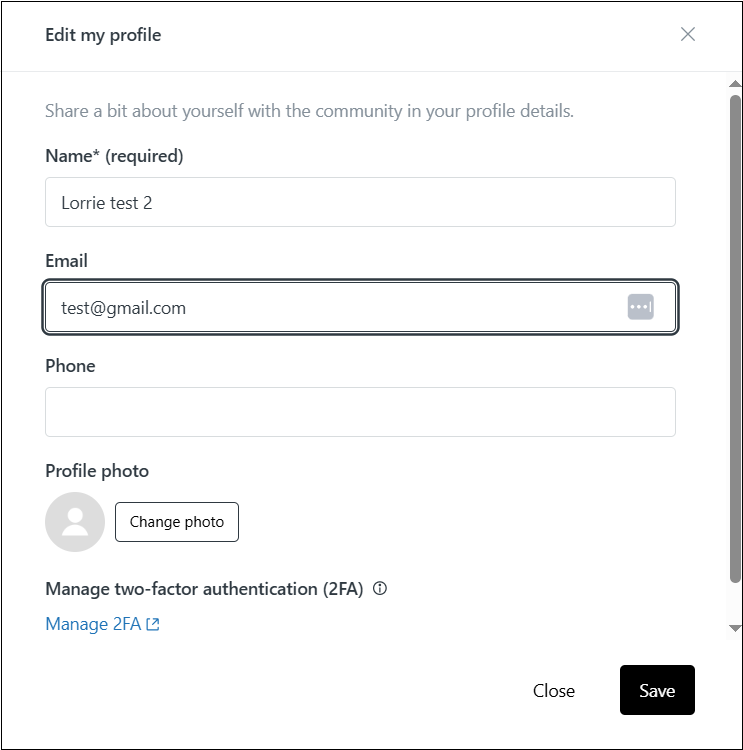
Task: Click the Email field label
Action: coord(66,261)
